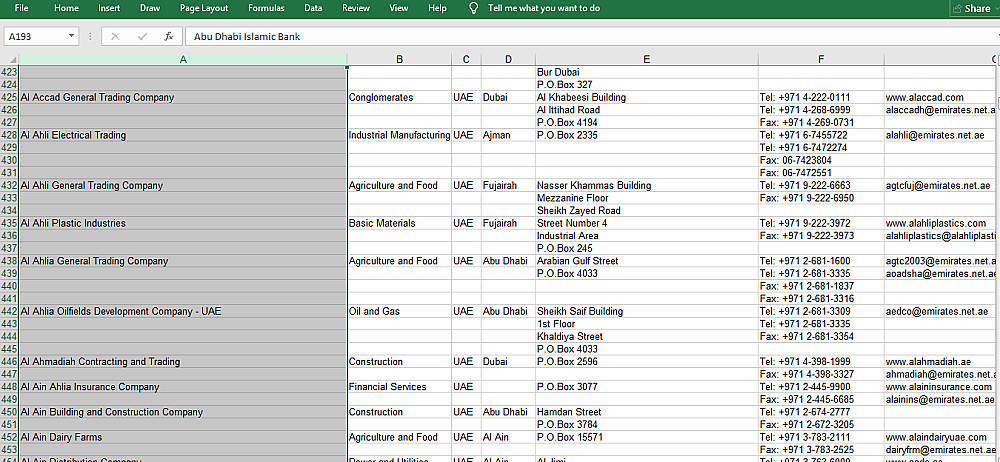Image resolution: width=1000 pixels, height=462 pixels.
Task: Click cell 'Al Accad General Trading Company'
Action: tap(183, 98)
